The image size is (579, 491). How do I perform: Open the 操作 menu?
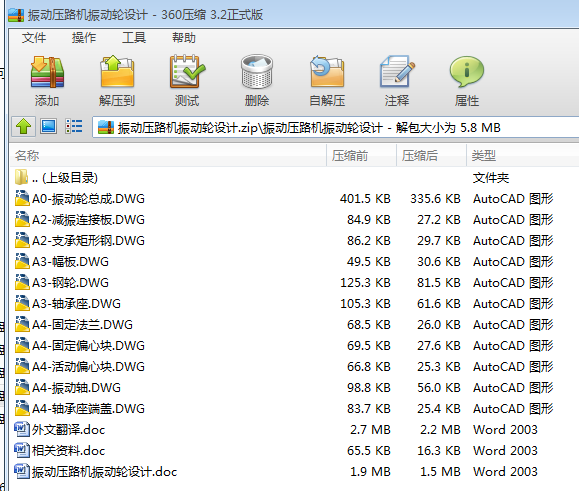(84, 38)
